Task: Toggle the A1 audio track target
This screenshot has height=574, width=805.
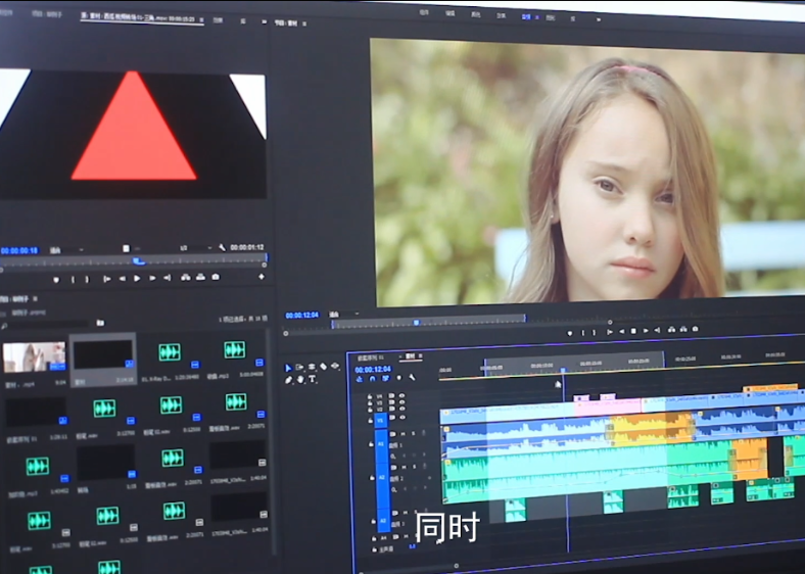Action: coord(382,445)
